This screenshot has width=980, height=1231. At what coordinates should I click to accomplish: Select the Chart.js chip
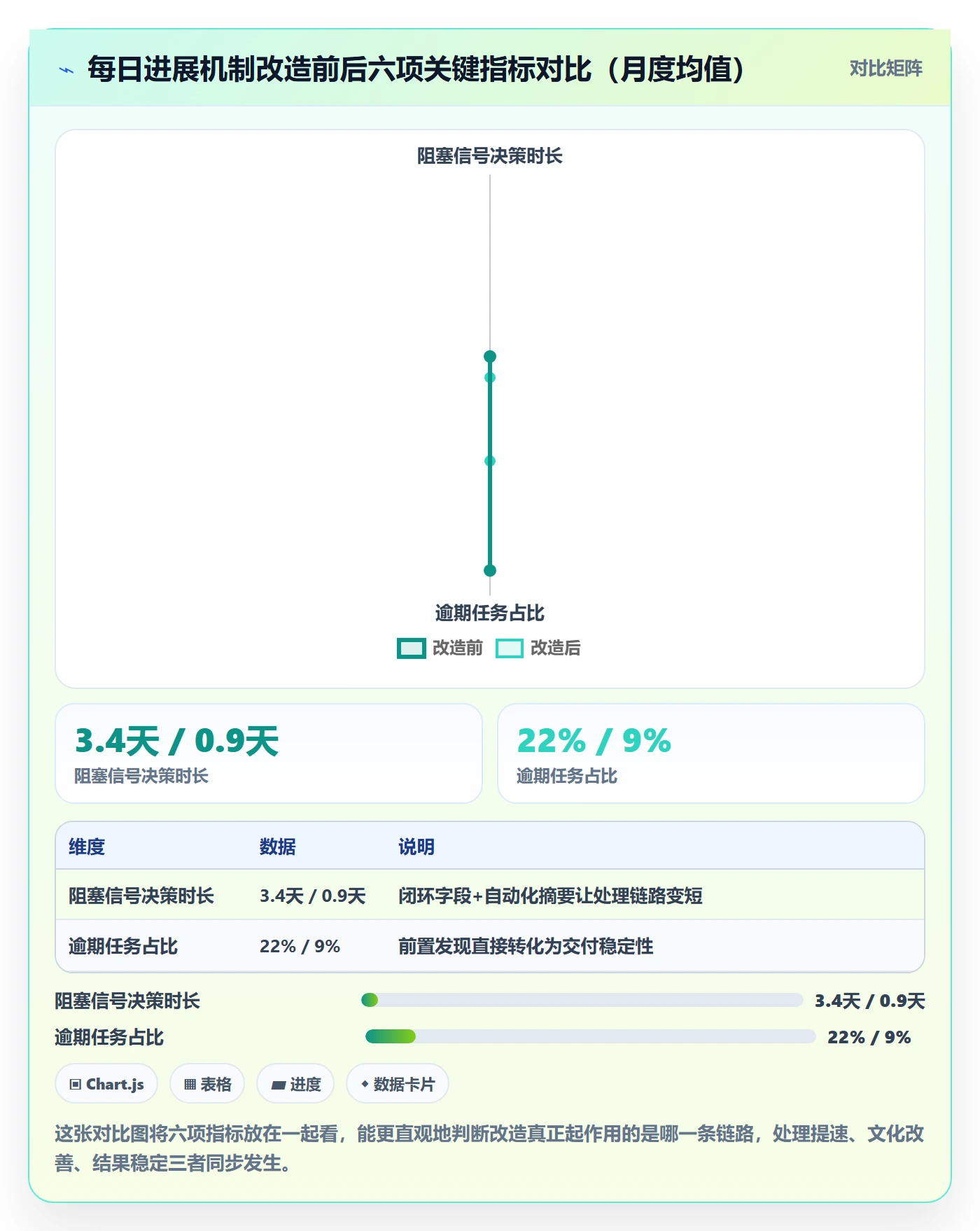106,1084
